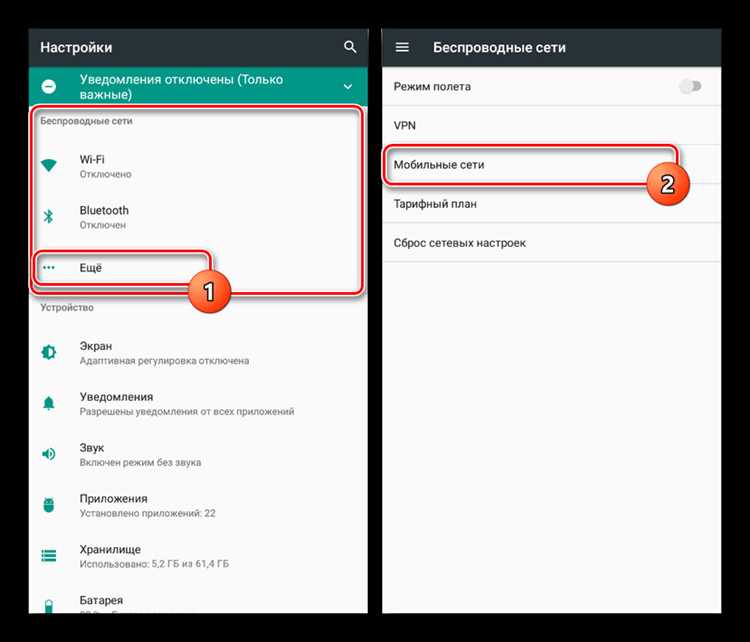Tap the search magnifier icon in Настройки

[x=349, y=47]
